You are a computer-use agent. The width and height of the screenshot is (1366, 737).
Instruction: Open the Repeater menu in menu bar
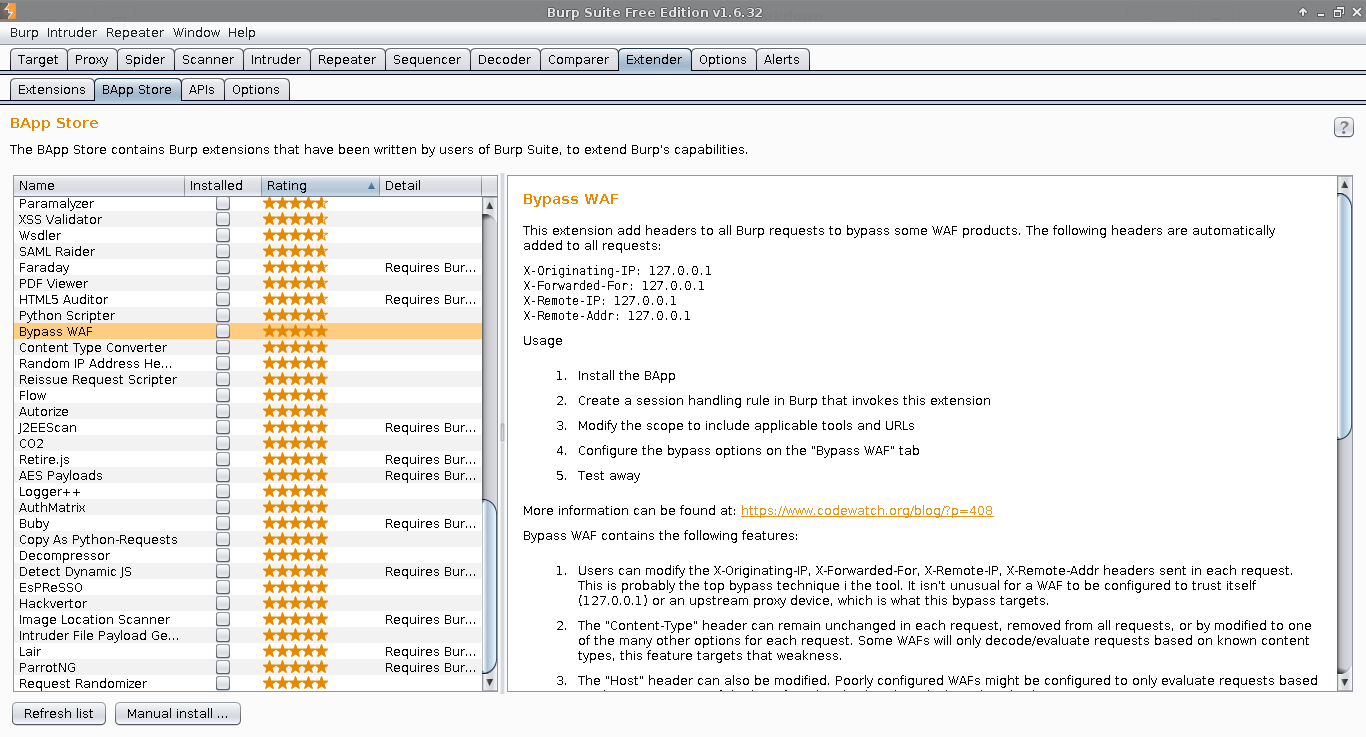click(135, 33)
